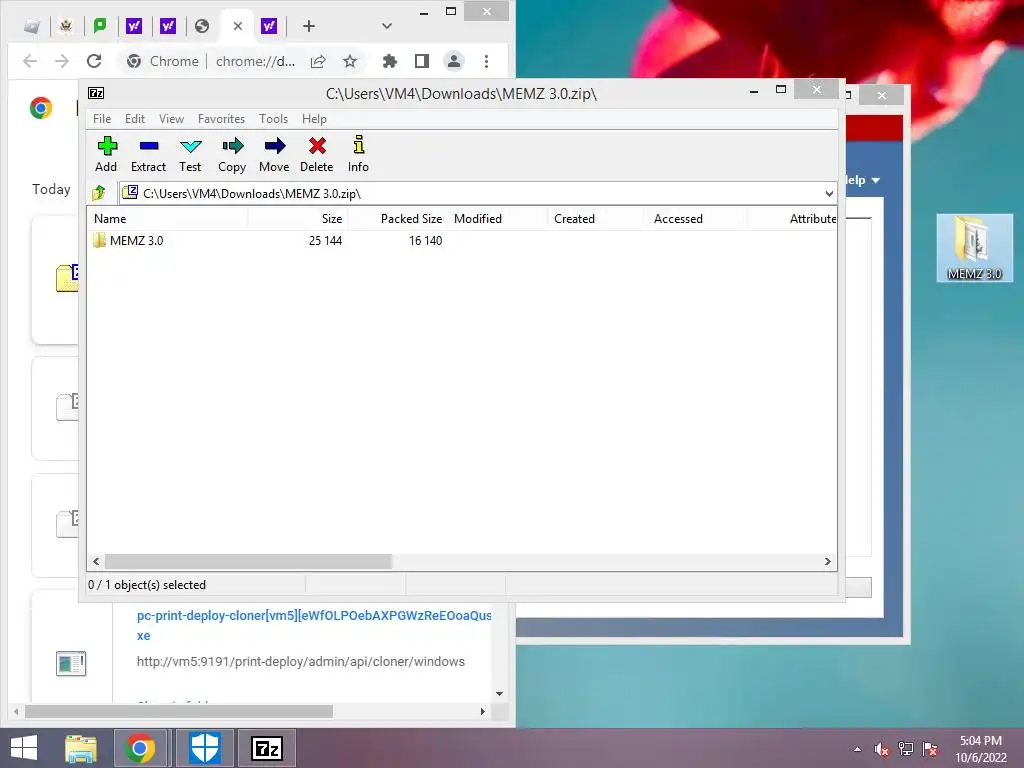Show hidden system tray icons

857,749
